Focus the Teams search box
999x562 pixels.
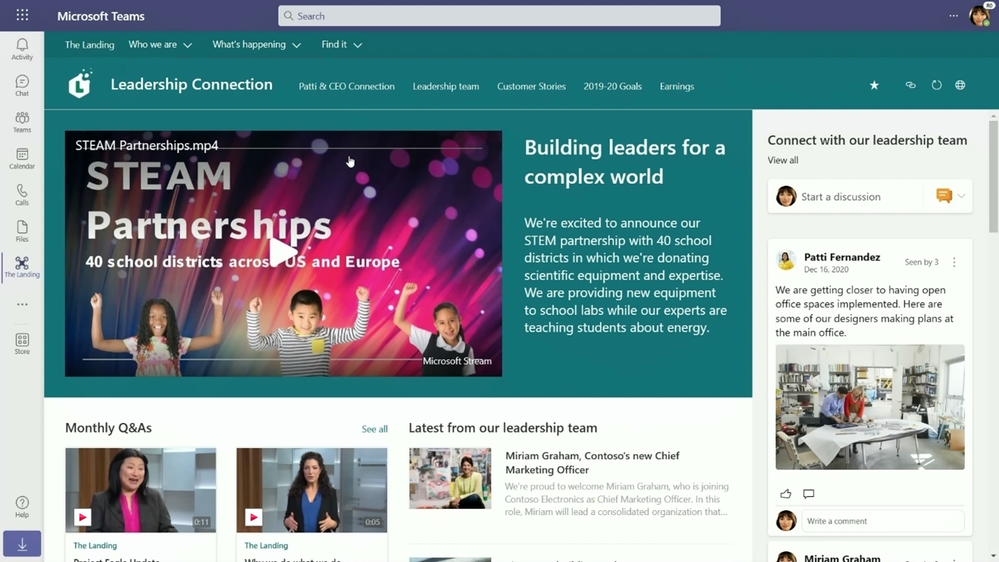click(x=500, y=16)
